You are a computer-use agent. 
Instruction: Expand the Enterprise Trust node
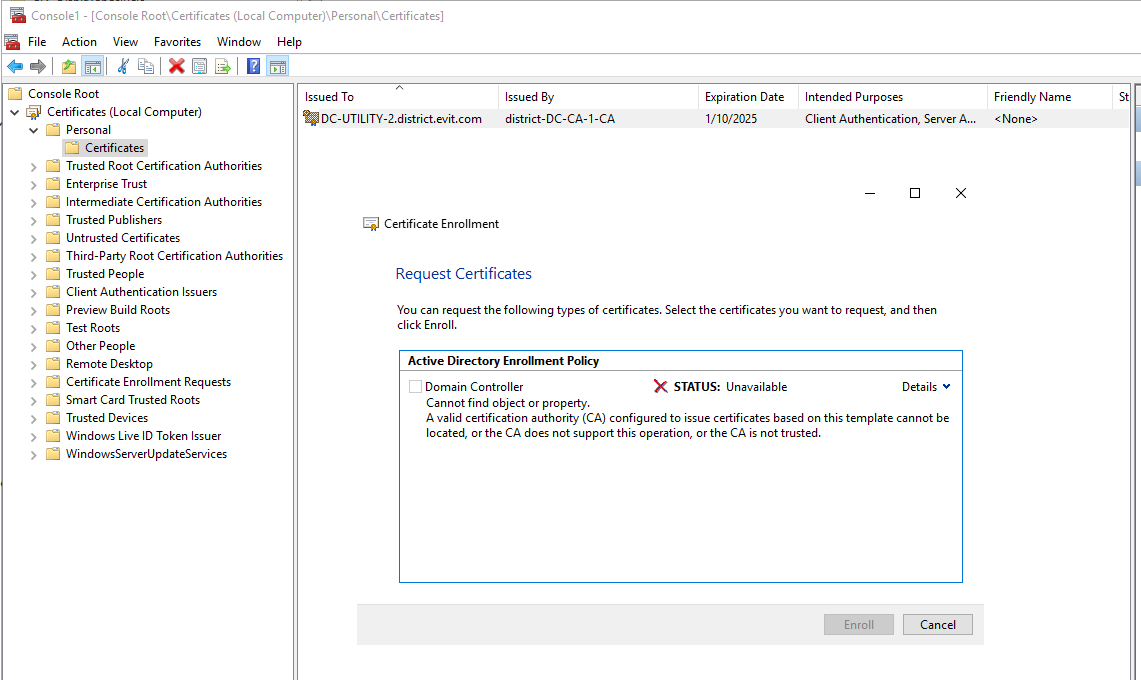pyautogui.click(x=33, y=185)
